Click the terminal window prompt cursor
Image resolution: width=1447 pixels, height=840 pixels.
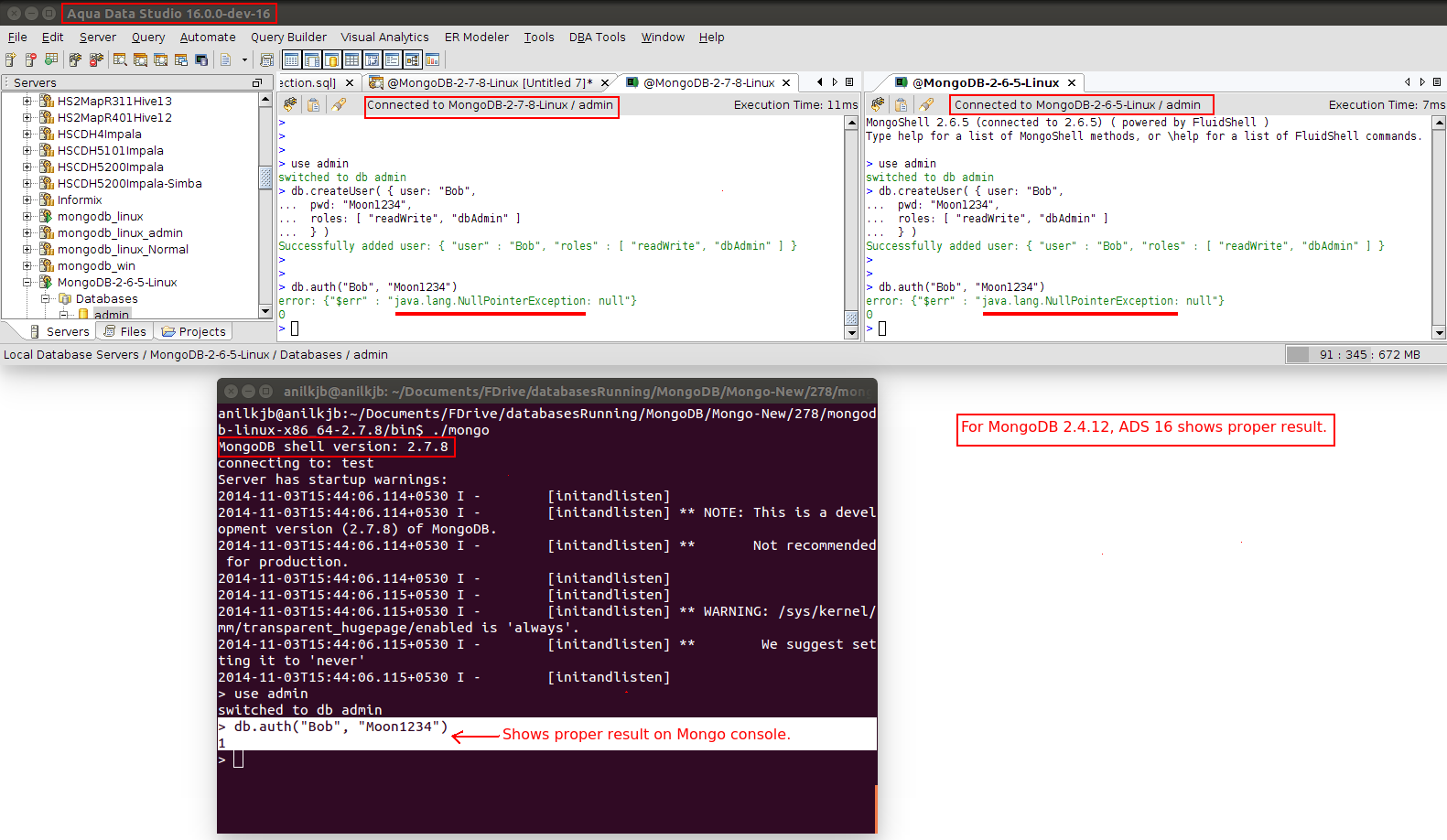pos(238,759)
